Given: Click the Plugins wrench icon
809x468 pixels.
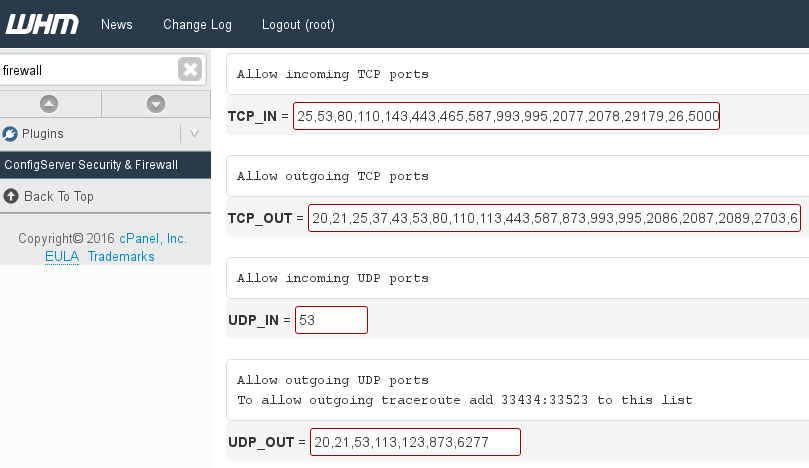Looking at the screenshot, I should [x=10, y=134].
